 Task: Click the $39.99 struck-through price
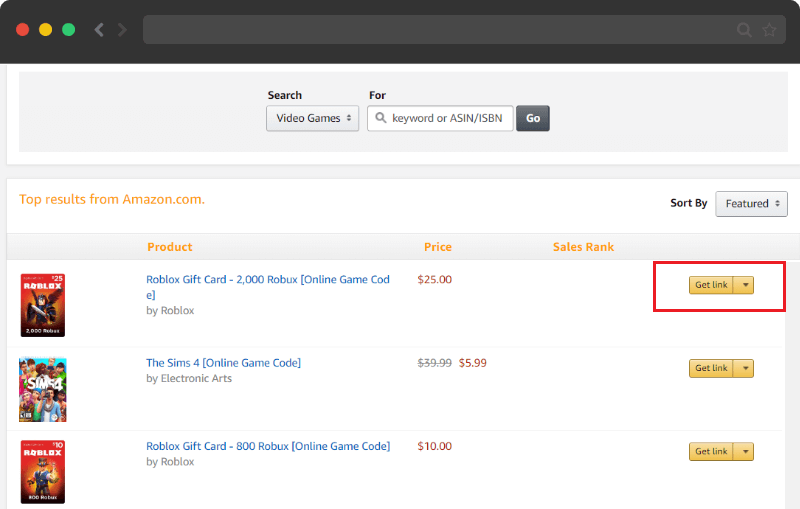tap(435, 363)
